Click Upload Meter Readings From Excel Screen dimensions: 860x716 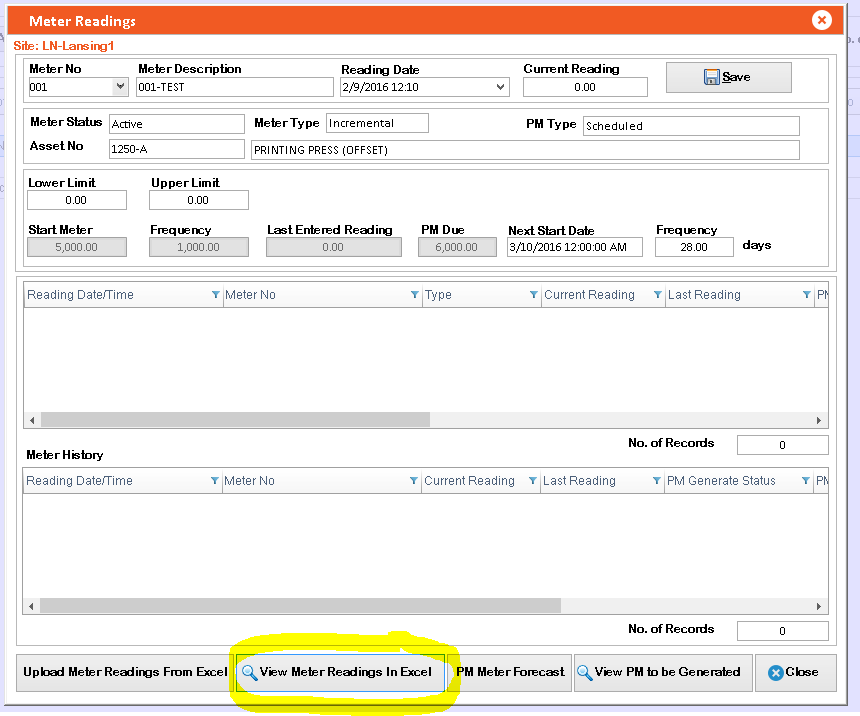[x=125, y=672]
